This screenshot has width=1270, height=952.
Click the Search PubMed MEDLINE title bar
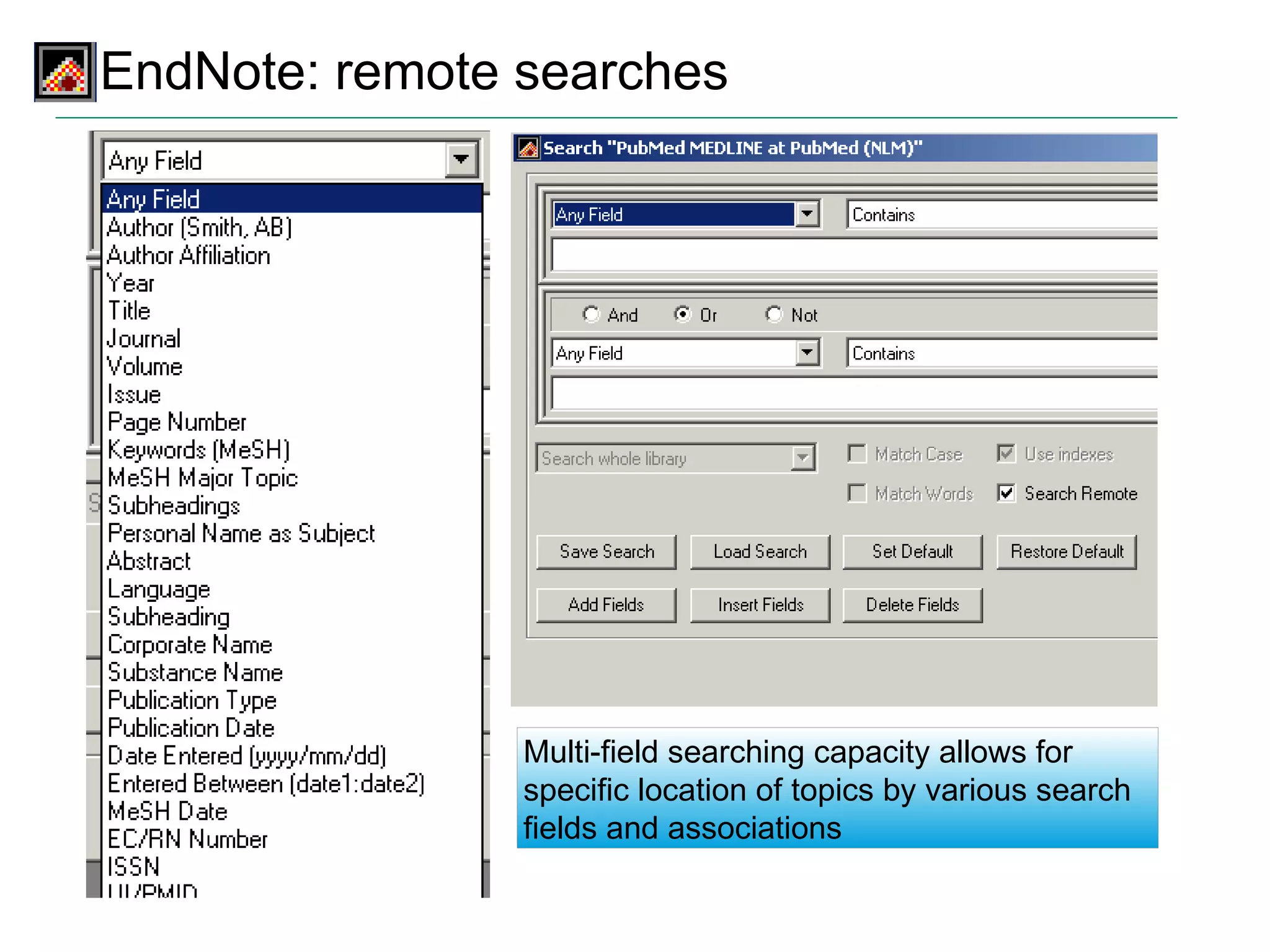coord(835,148)
